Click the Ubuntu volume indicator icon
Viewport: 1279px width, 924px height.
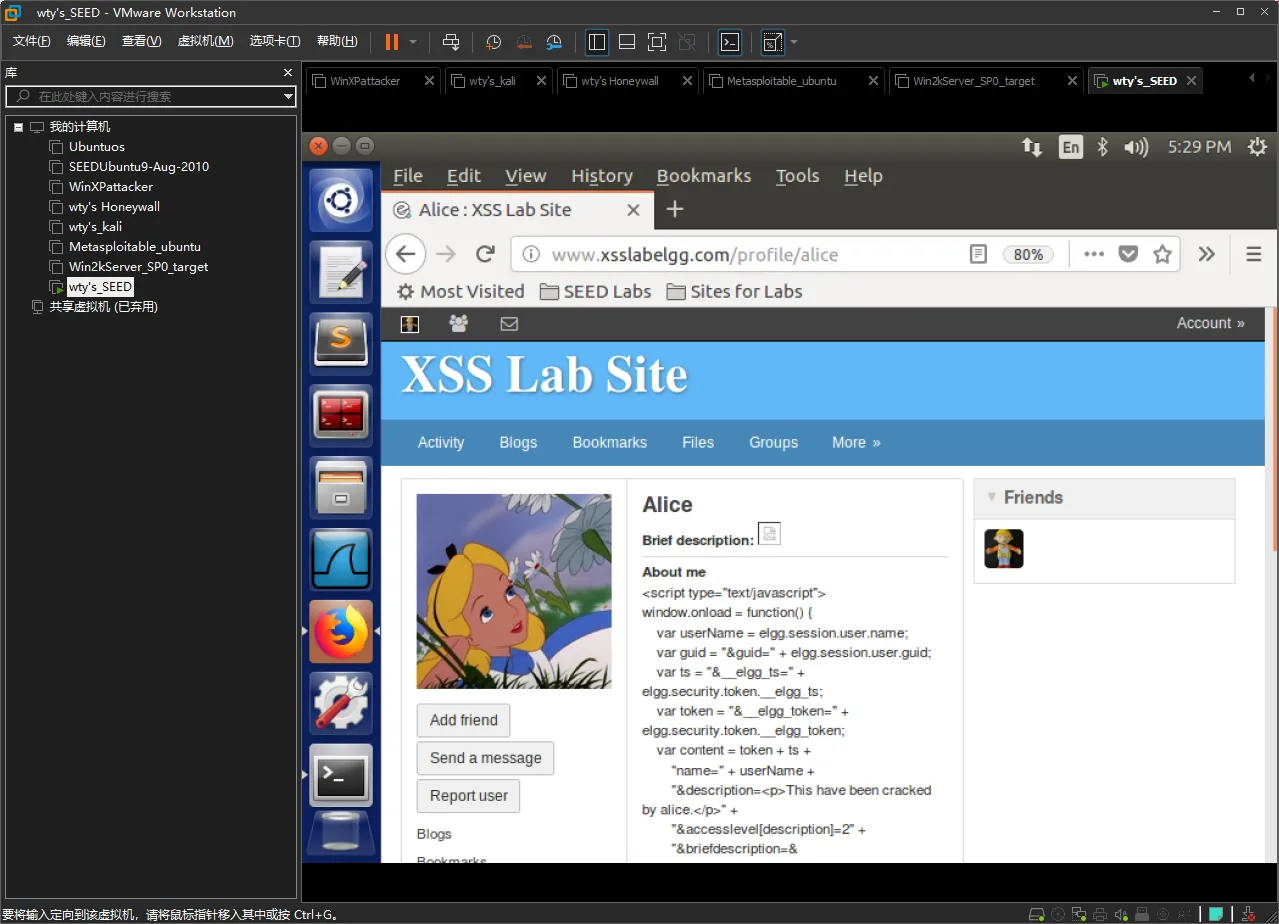(1136, 147)
